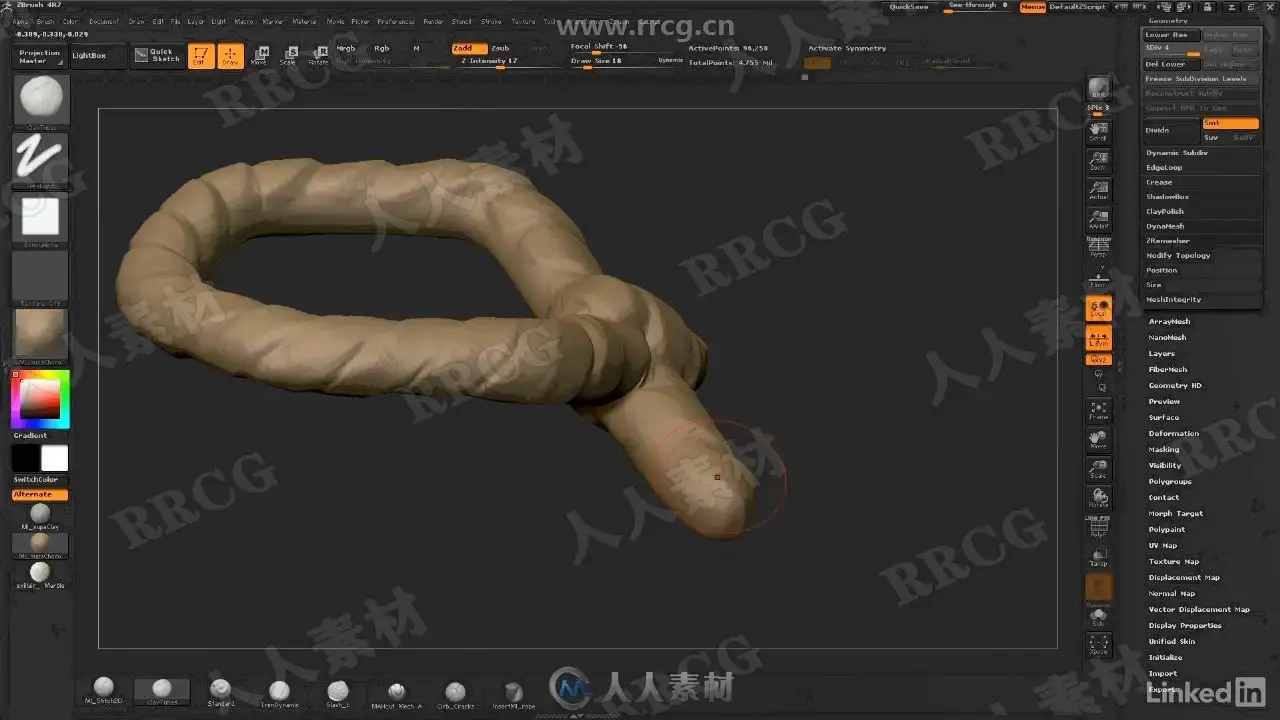The height and width of the screenshot is (720, 1280).
Task: Pick a color in the color picker
Action: pos(40,399)
